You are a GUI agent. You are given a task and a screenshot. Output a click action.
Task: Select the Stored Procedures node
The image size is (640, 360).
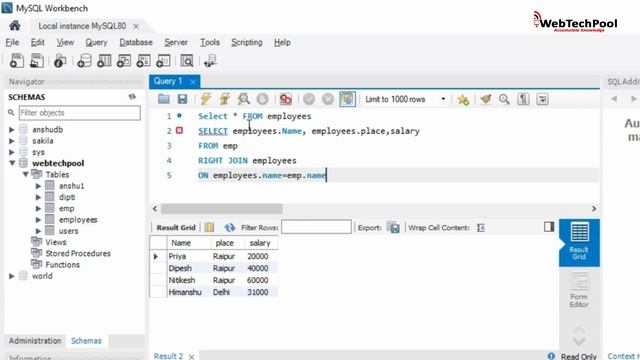click(x=78, y=253)
